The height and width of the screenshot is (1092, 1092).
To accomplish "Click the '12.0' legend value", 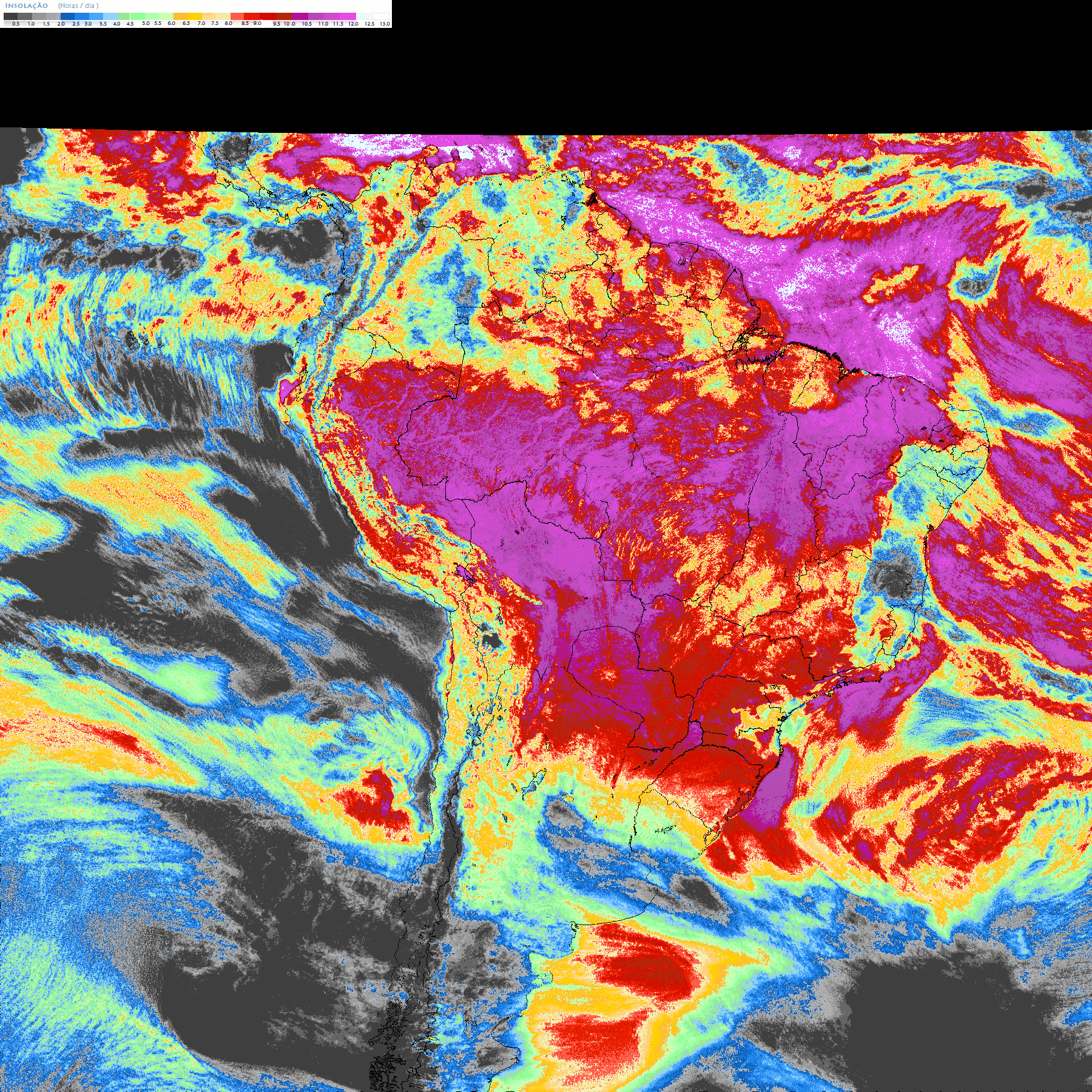I will pyautogui.click(x=353, y=24).
